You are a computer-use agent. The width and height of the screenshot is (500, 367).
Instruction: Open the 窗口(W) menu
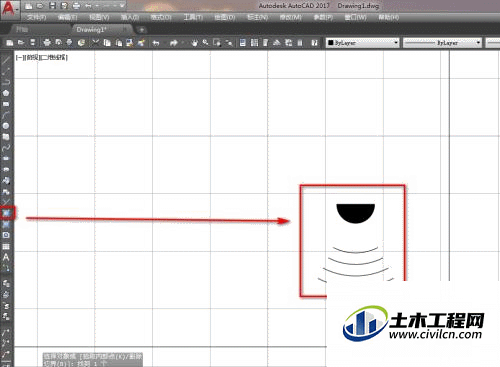pyautogui.click(x=355, y=17)
